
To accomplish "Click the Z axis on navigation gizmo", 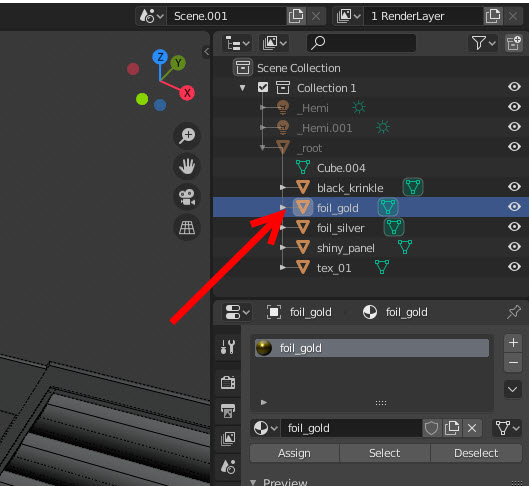I will coord(160,57).
